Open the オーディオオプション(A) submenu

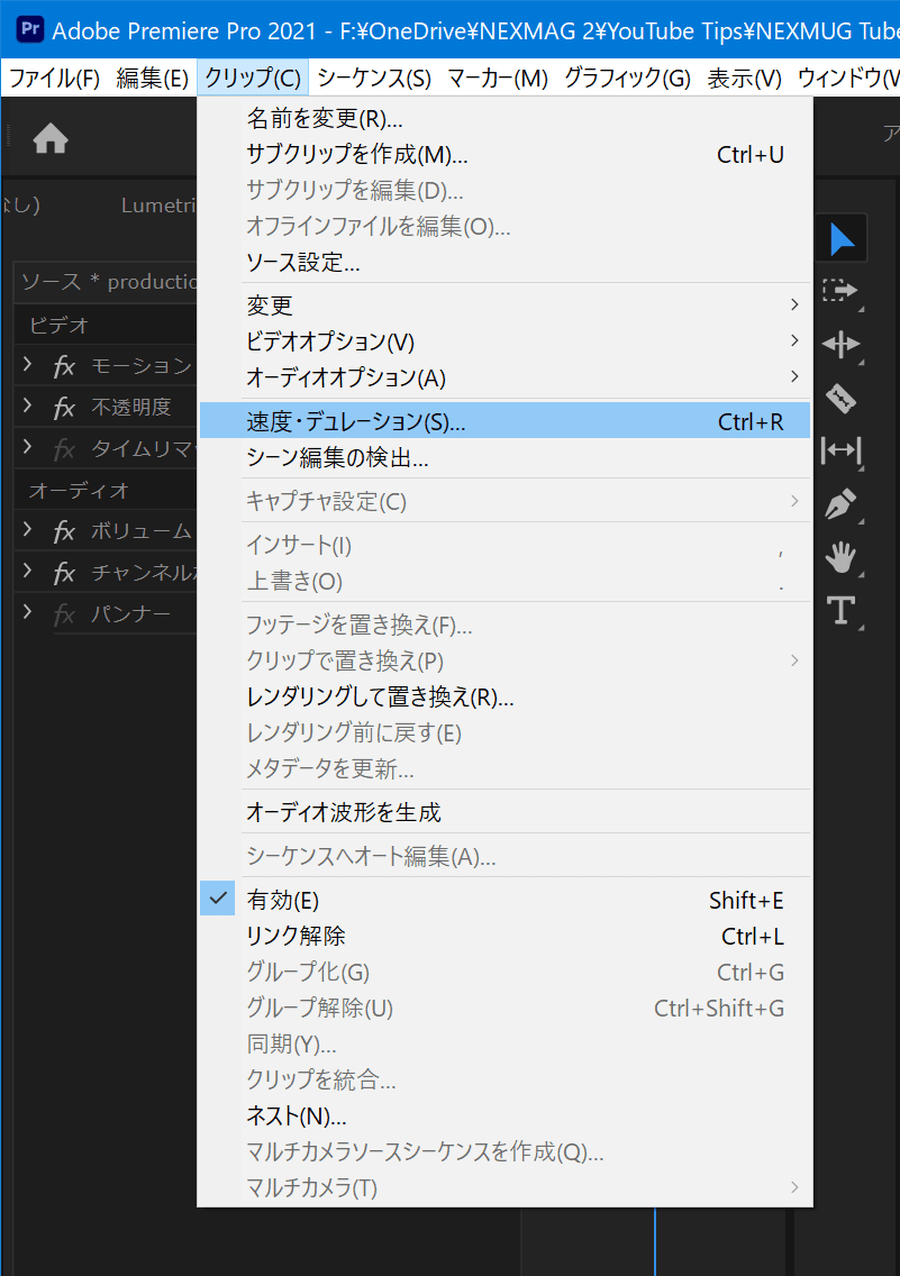[x=505, y=378]
